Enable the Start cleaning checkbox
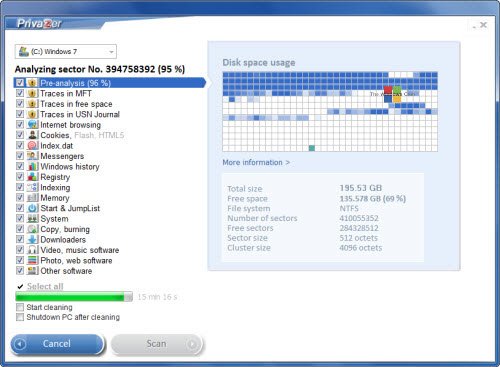 [20, 307]
